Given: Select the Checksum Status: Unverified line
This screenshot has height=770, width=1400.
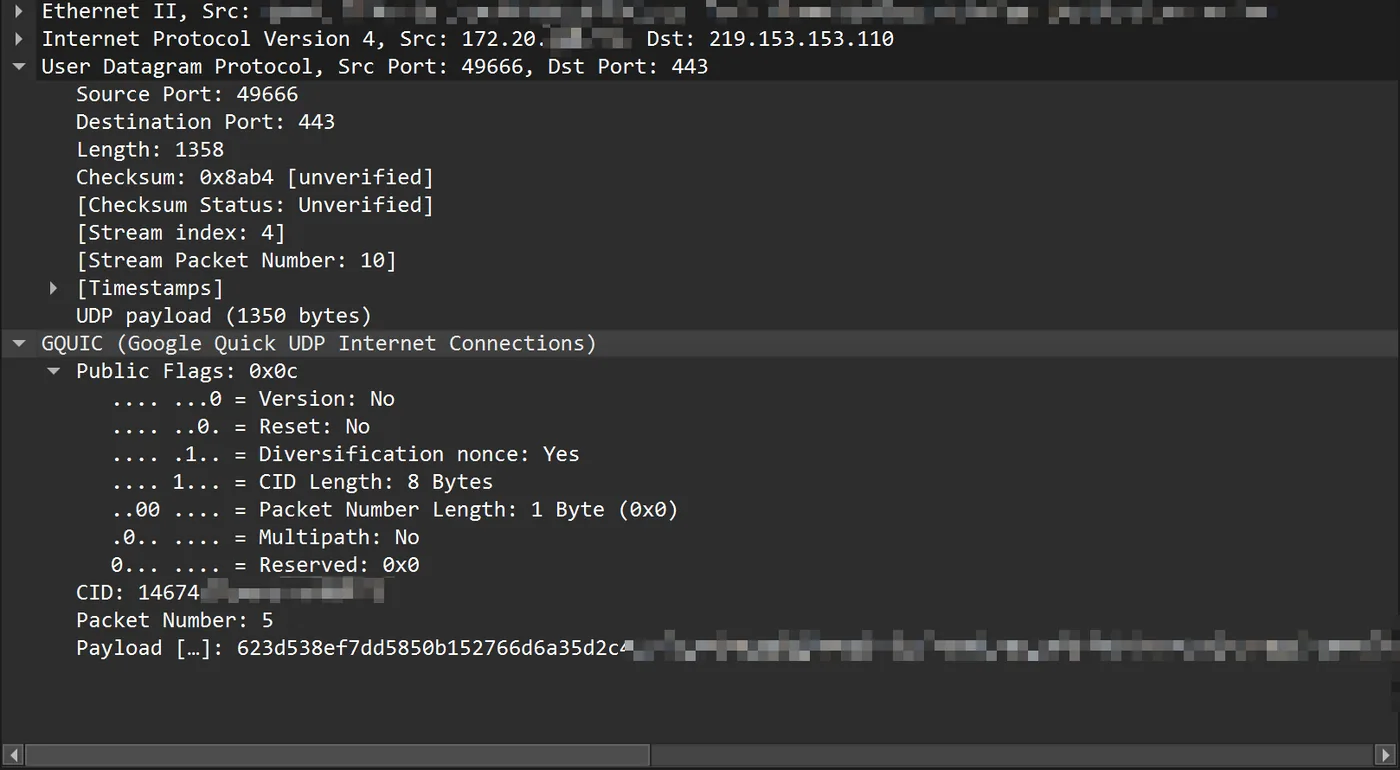Looking at the screenshot, I should click(255, 205).
